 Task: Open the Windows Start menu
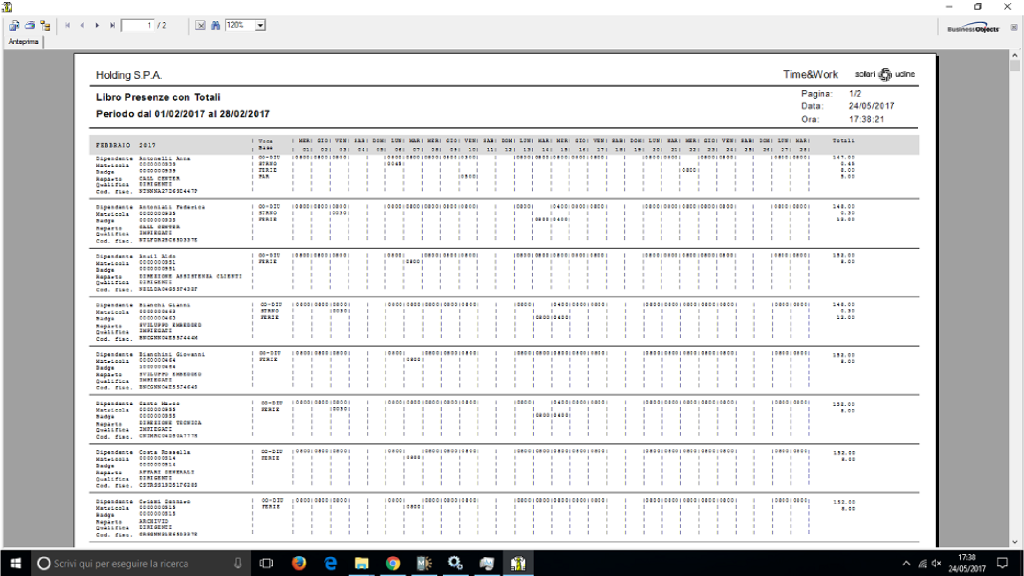pos(14,563)
